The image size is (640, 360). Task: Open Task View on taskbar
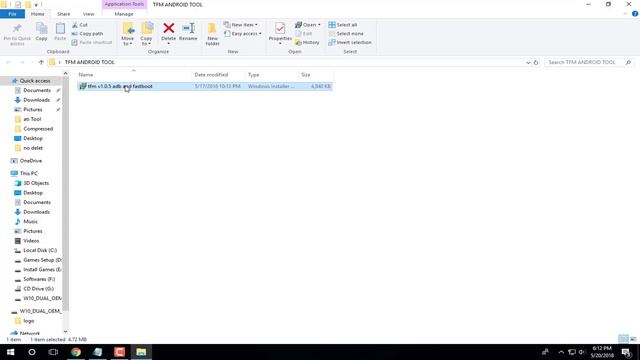[53, 352]
